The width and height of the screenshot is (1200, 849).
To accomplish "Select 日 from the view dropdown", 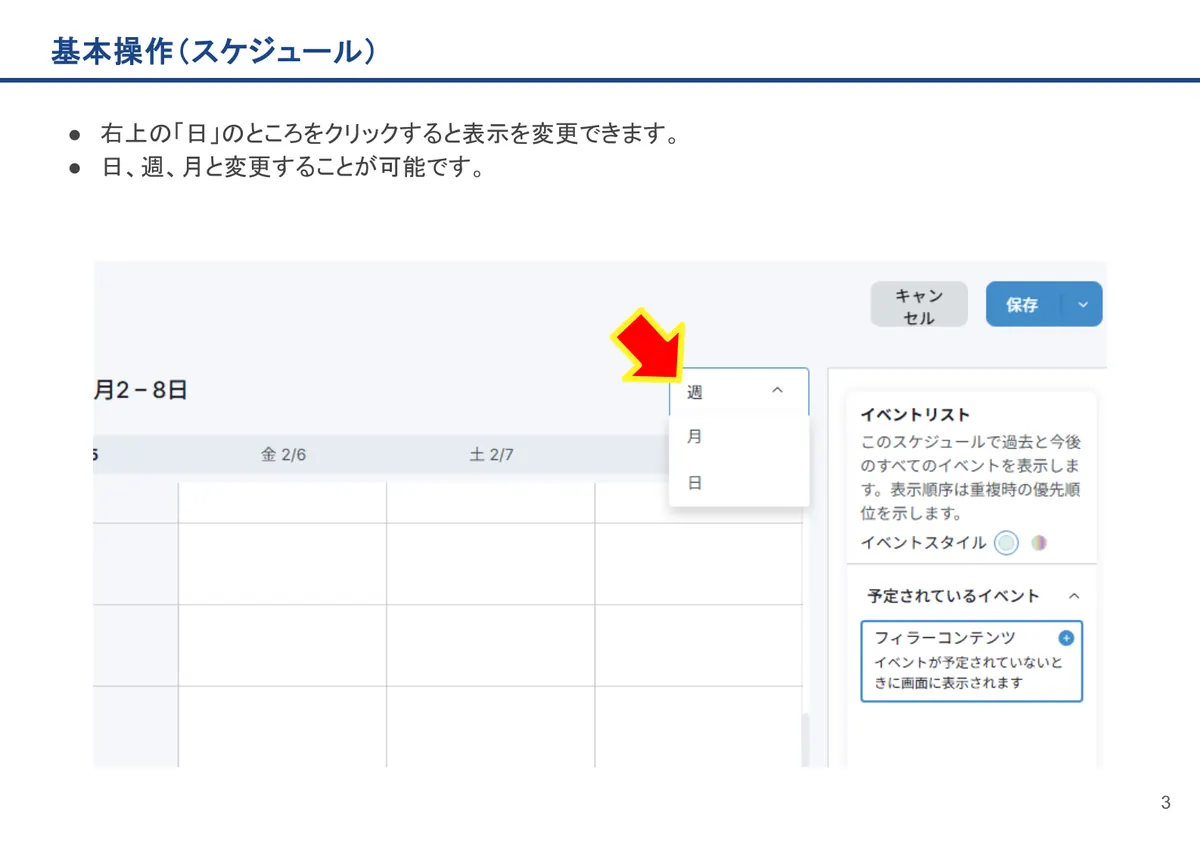I will [738, 483].
